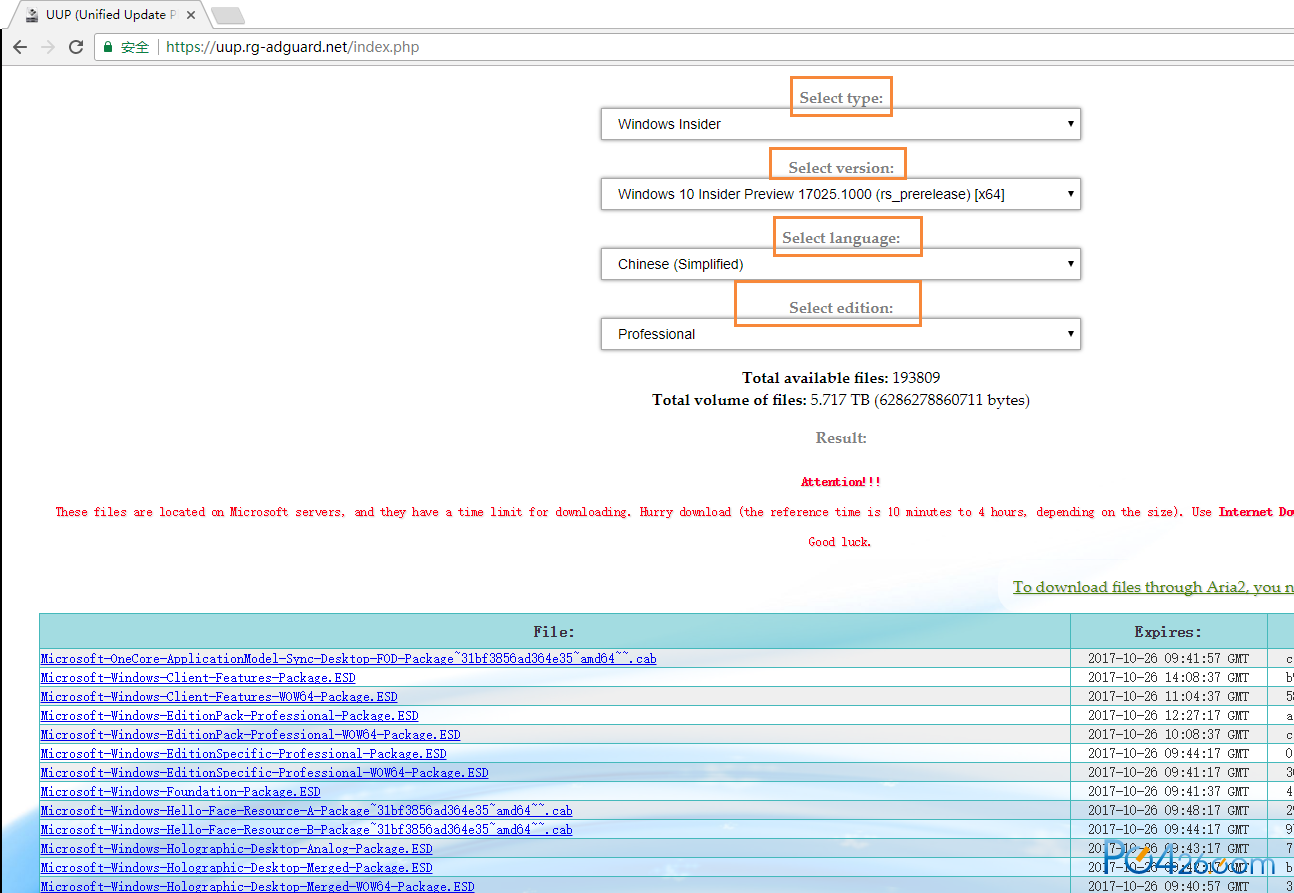Open the Windows Insider type dropdown
1294x893 pixels.
pos(841,124)
